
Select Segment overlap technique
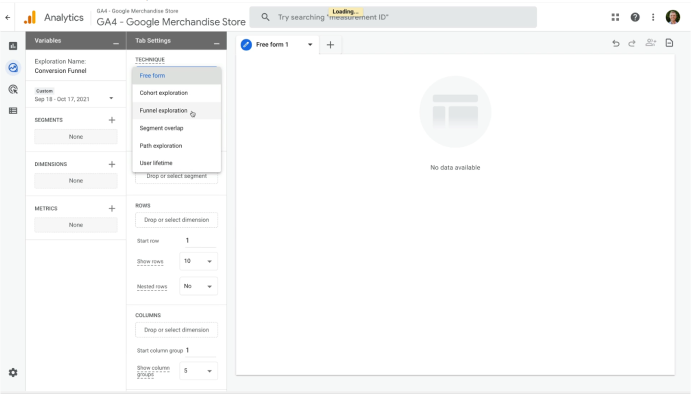click(176, 128)
